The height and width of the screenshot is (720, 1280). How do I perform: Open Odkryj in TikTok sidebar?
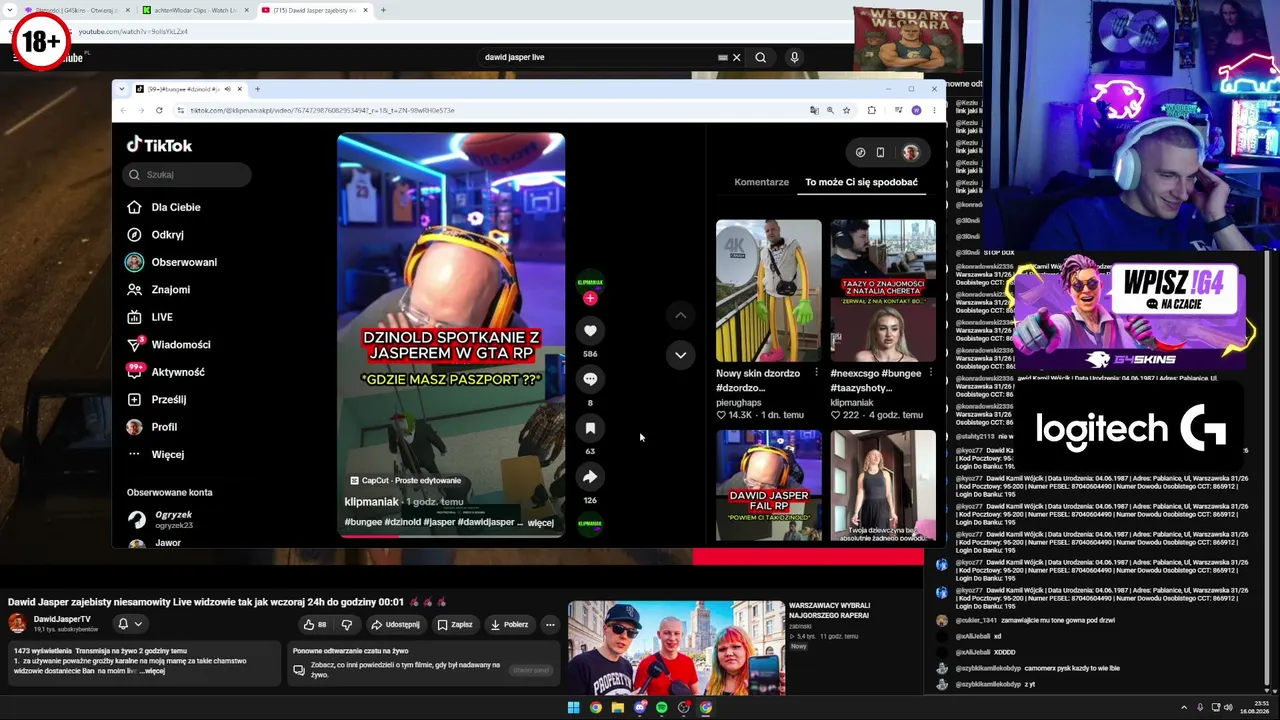coord(167,235)
